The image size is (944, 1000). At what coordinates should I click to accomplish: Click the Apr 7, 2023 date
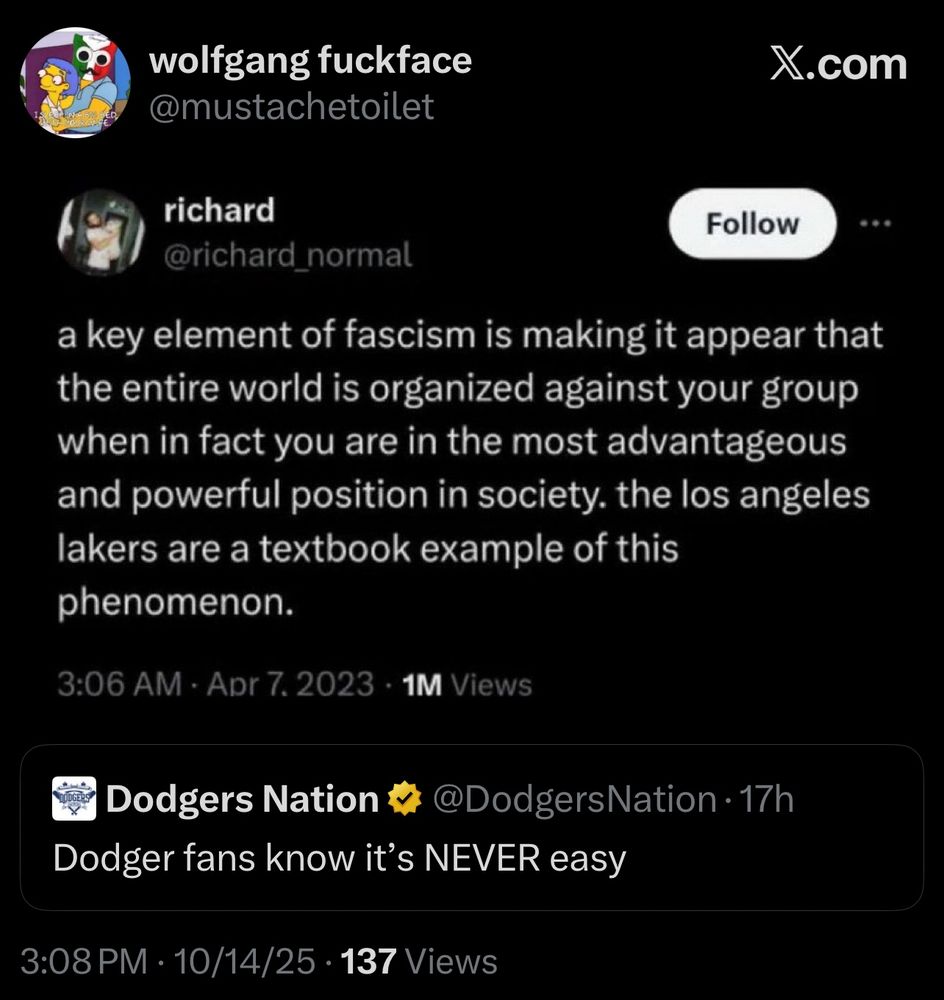tap(291, 685)
